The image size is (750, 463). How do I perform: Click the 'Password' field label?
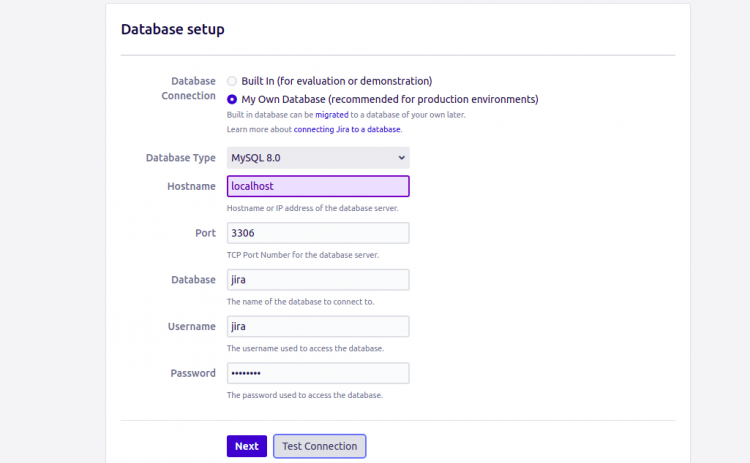[x=193, y=373]
